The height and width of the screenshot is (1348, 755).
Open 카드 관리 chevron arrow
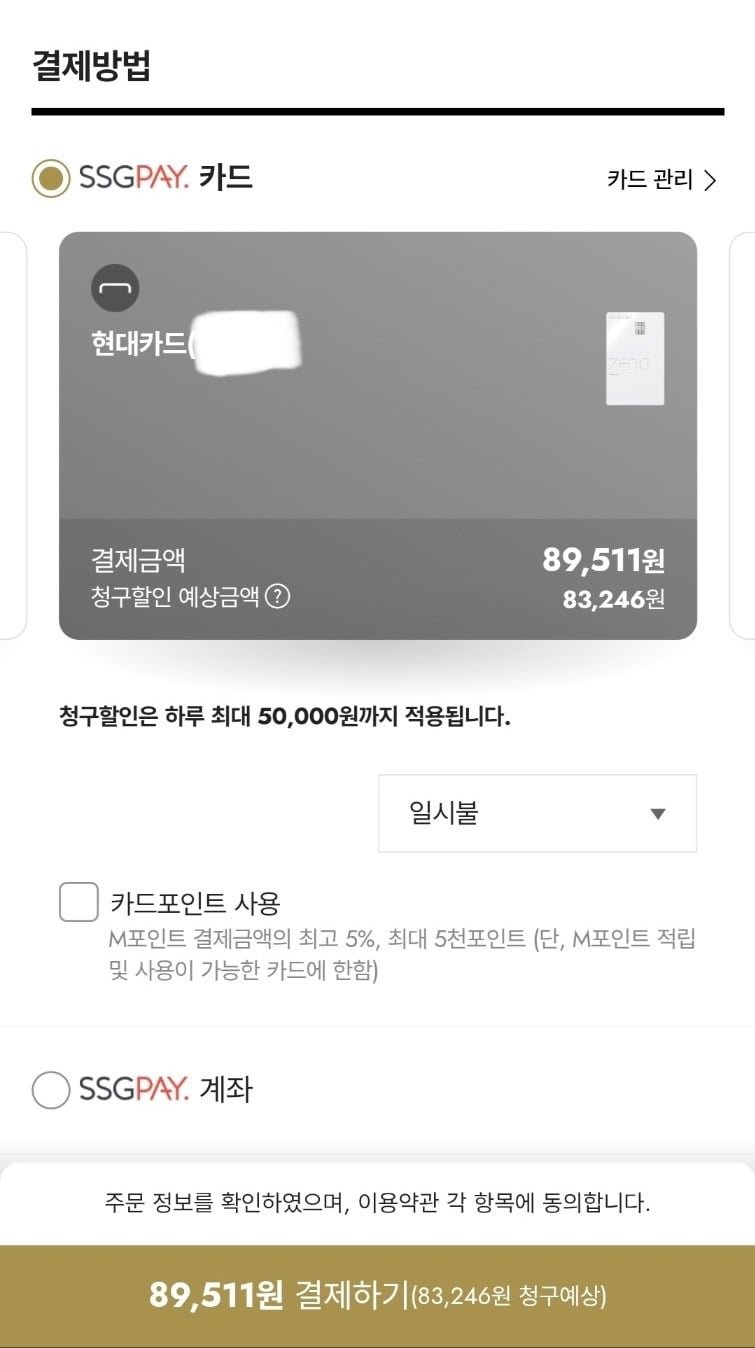[x=710, y=180]
